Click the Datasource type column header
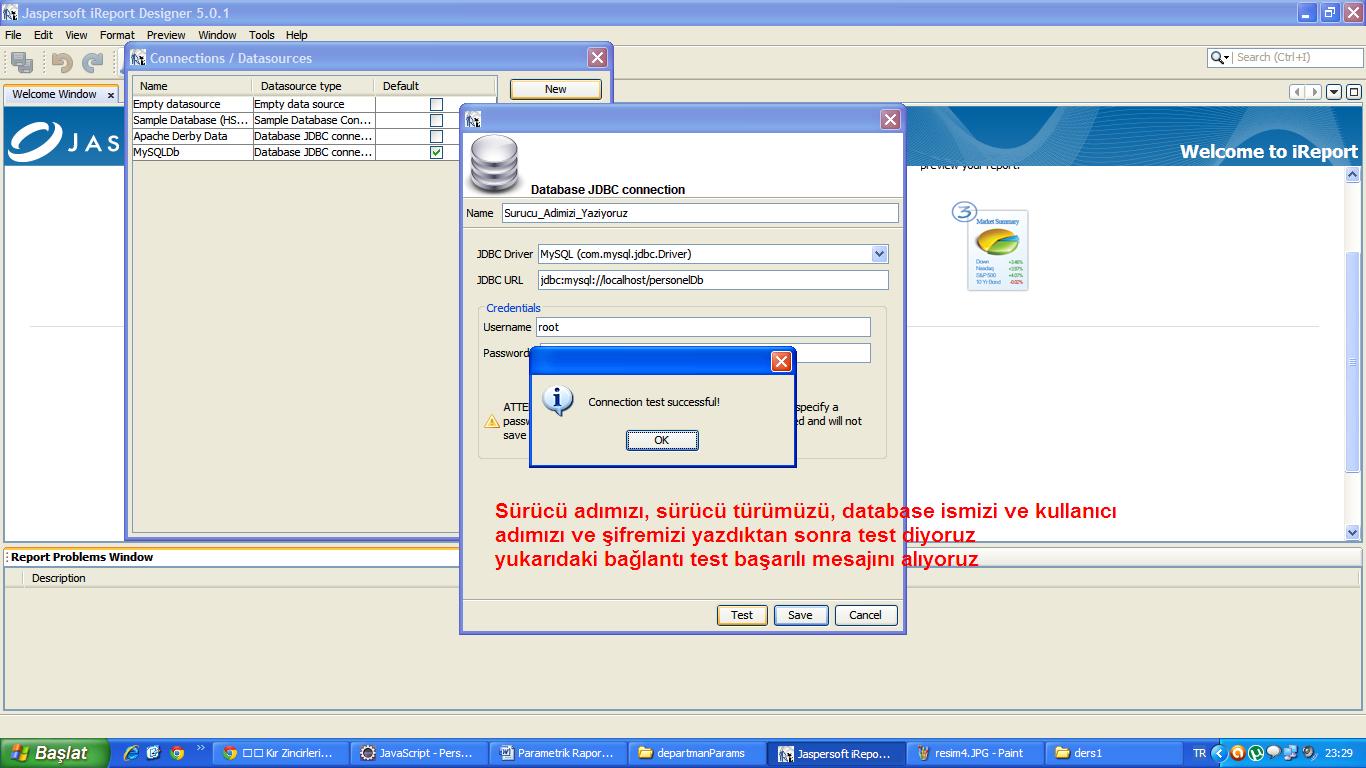 point(314,86)
